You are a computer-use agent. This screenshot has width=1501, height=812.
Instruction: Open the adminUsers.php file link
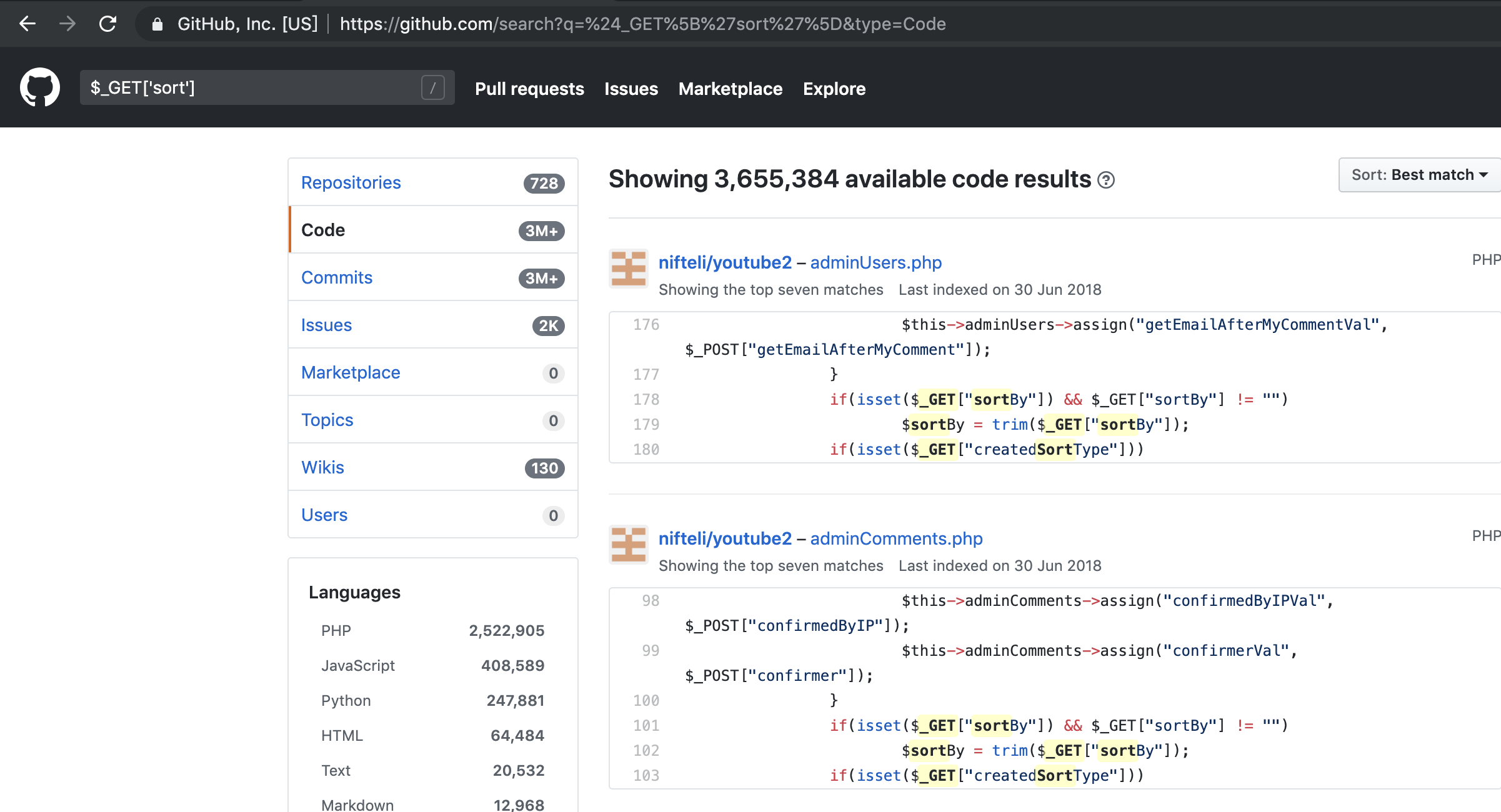pyautogui.click(x=875, y=262)
